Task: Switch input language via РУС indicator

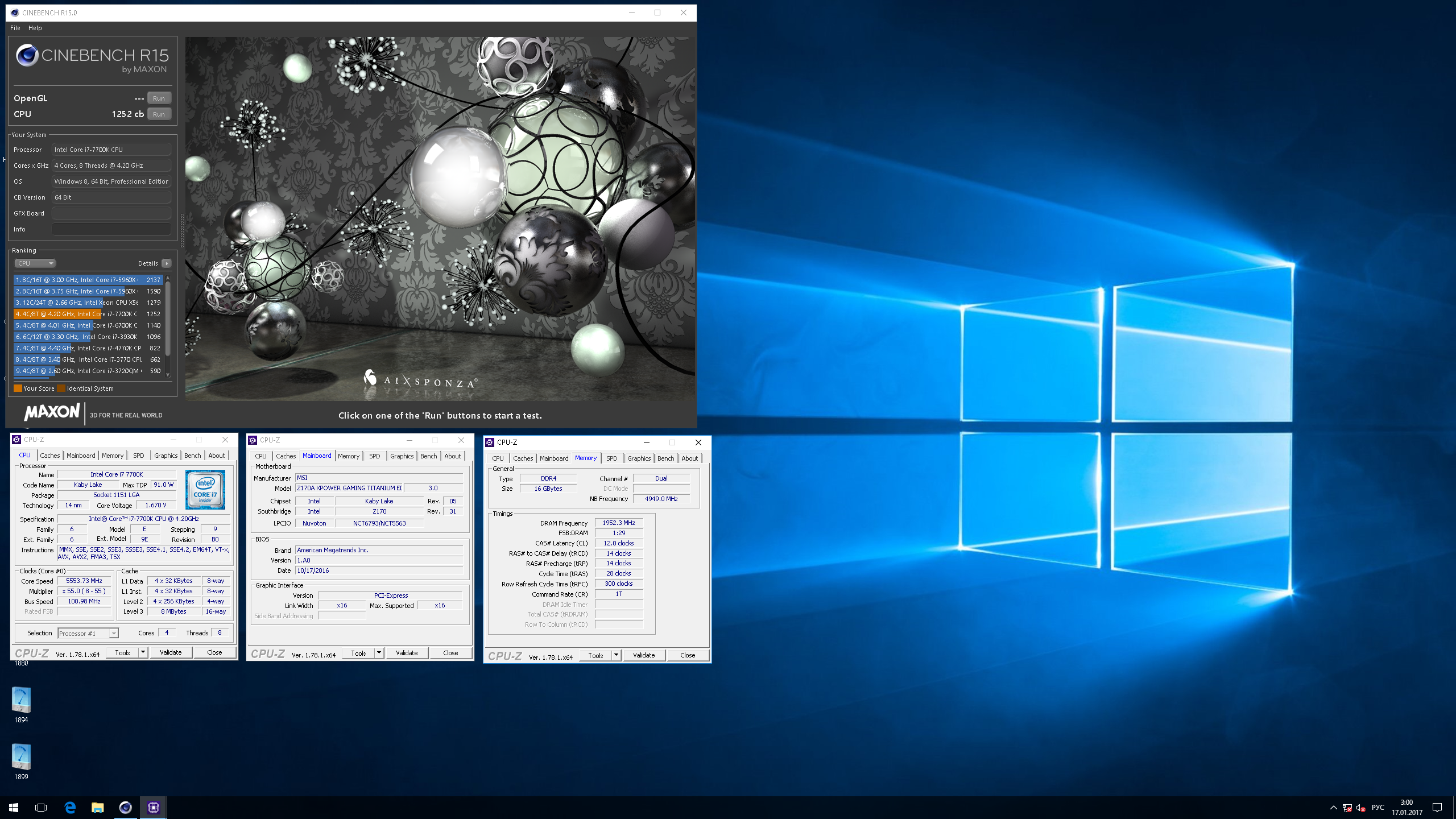Action: pos(1378,808)
